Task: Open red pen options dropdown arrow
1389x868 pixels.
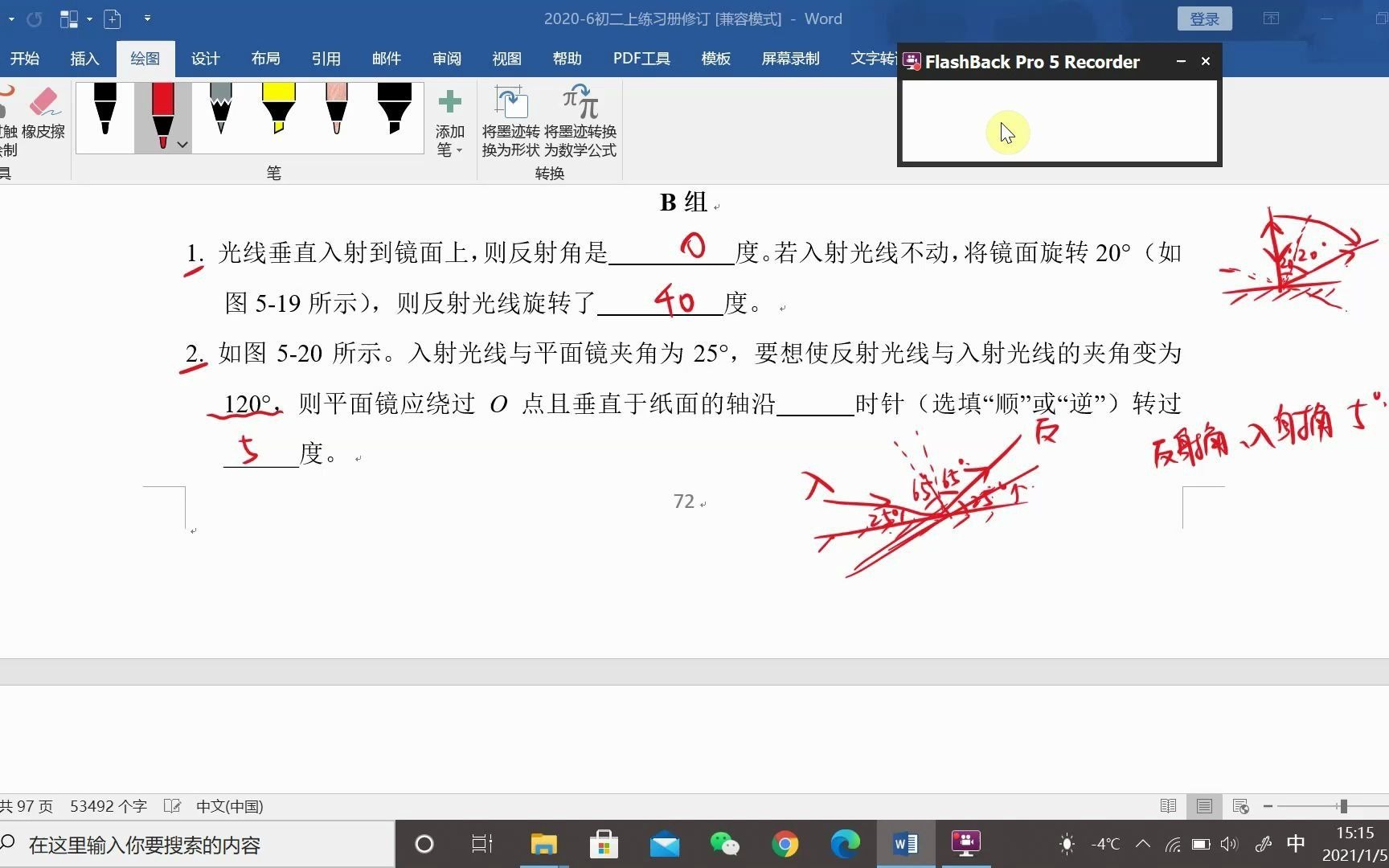Action: 182,145
